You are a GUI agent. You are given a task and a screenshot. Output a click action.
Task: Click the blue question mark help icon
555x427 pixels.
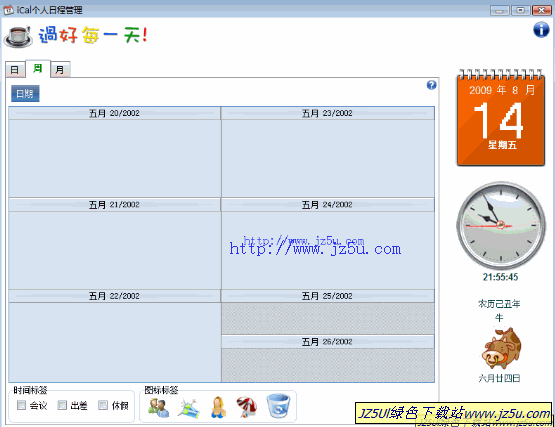click(431, 85)
